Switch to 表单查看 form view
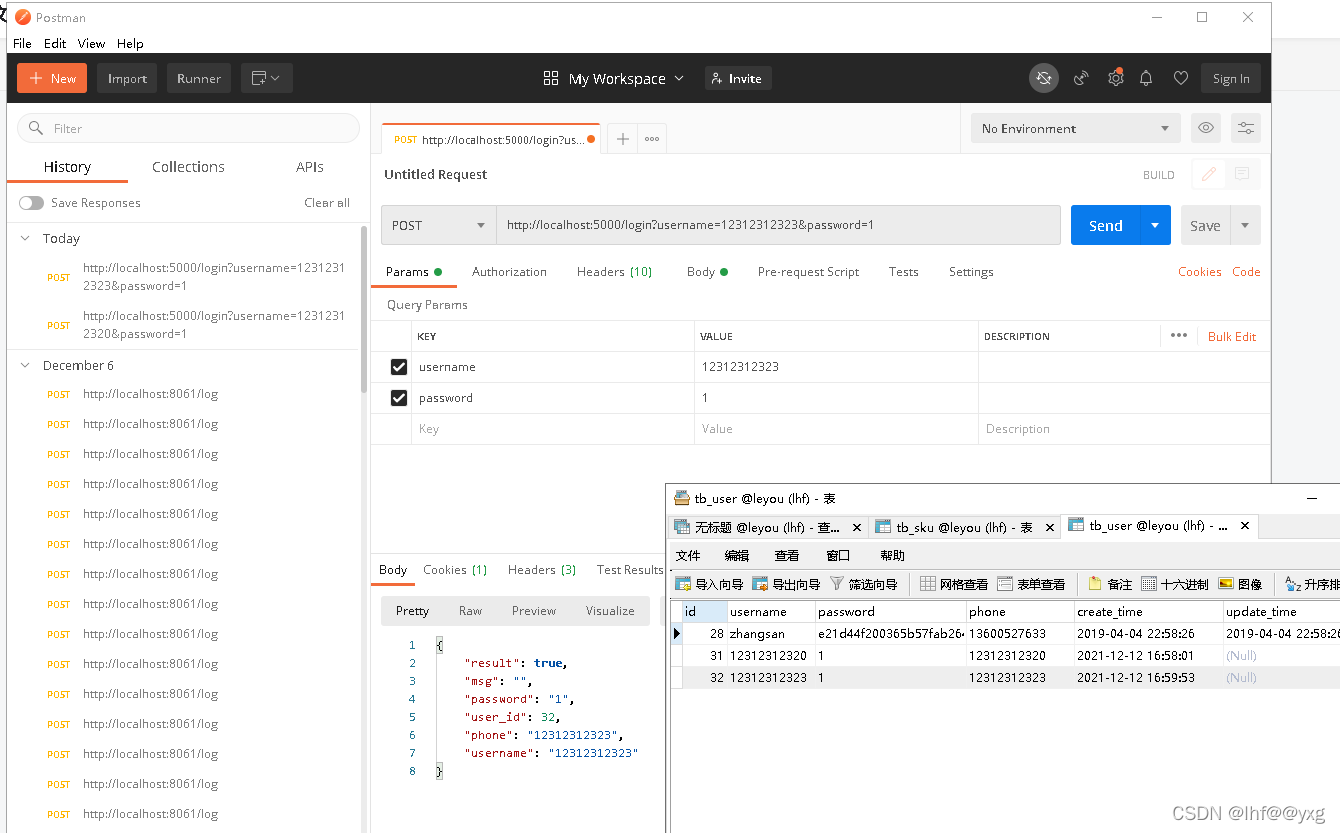 tap(1031, 584)
